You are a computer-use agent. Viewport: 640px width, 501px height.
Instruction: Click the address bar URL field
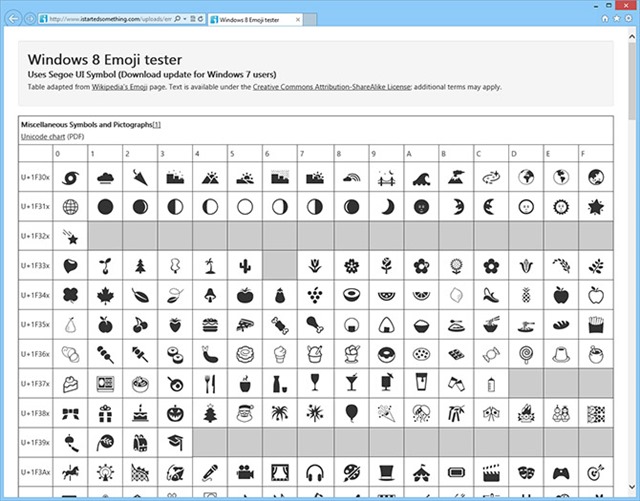tap(110, 19)
